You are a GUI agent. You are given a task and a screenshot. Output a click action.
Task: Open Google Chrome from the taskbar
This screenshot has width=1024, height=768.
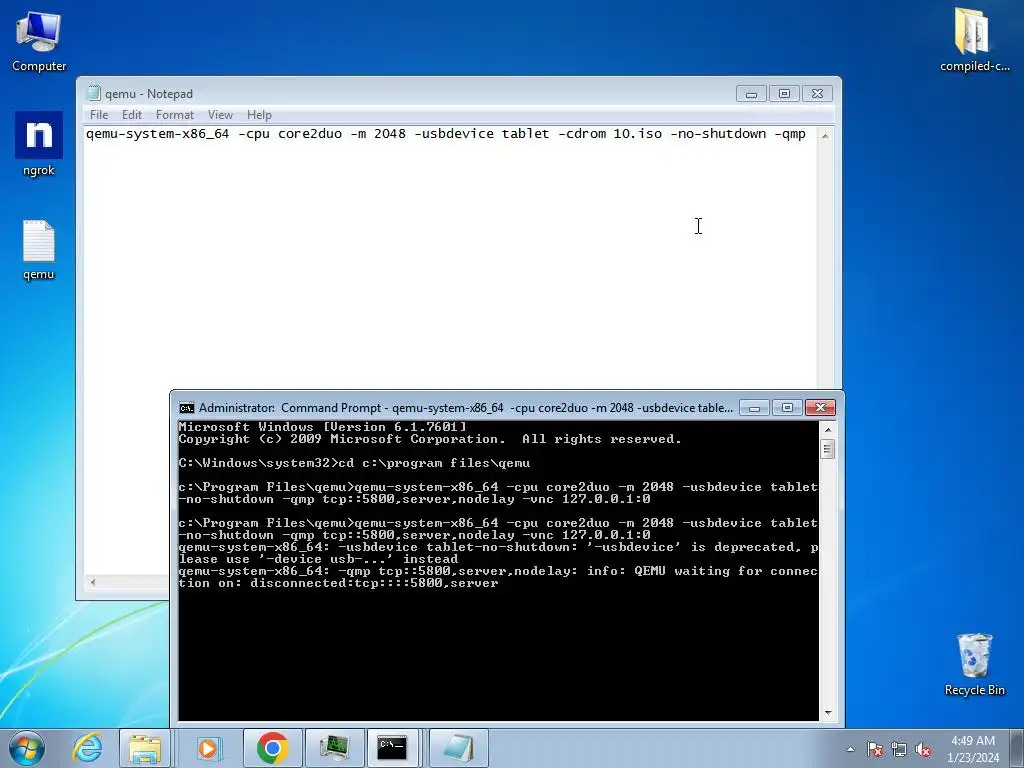pos(272,748)
